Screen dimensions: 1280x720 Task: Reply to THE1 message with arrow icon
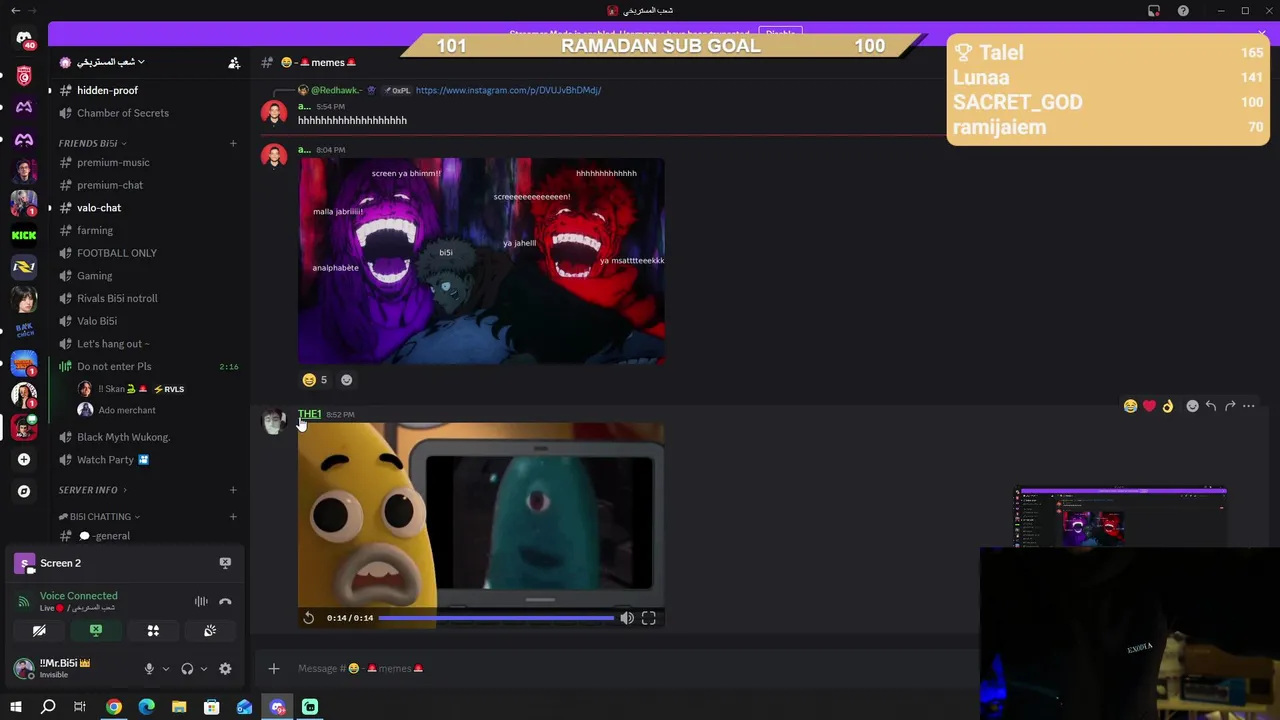point(1211,406)
